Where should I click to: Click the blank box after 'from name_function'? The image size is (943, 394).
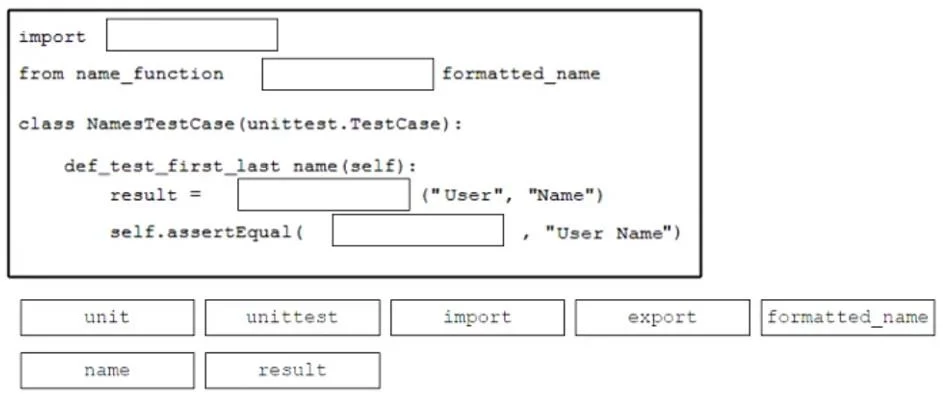click(348, 74)
